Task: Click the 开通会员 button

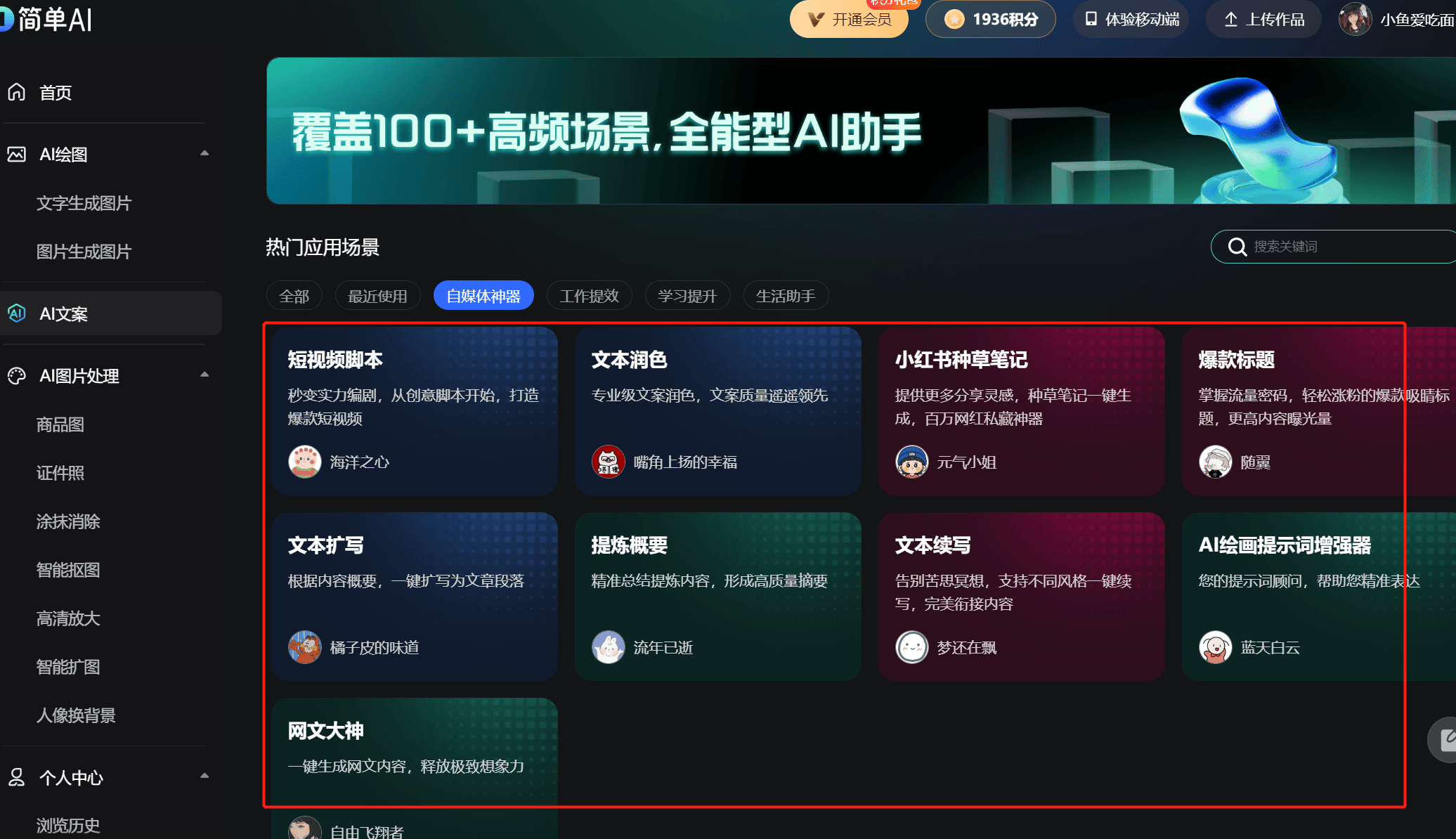Action: [849, 19]
